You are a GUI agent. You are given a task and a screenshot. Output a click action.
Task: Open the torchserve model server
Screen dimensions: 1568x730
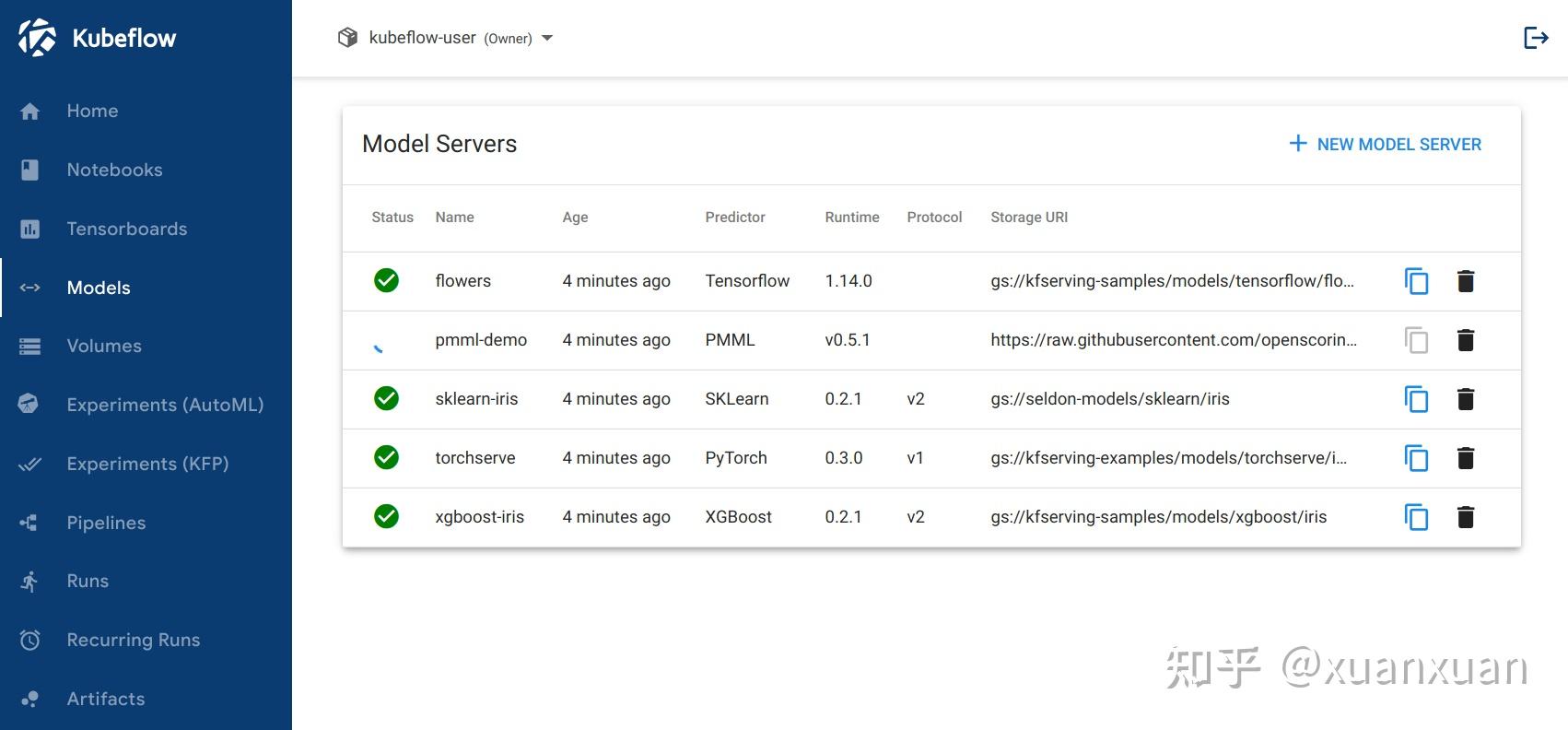tap(474, 458)
